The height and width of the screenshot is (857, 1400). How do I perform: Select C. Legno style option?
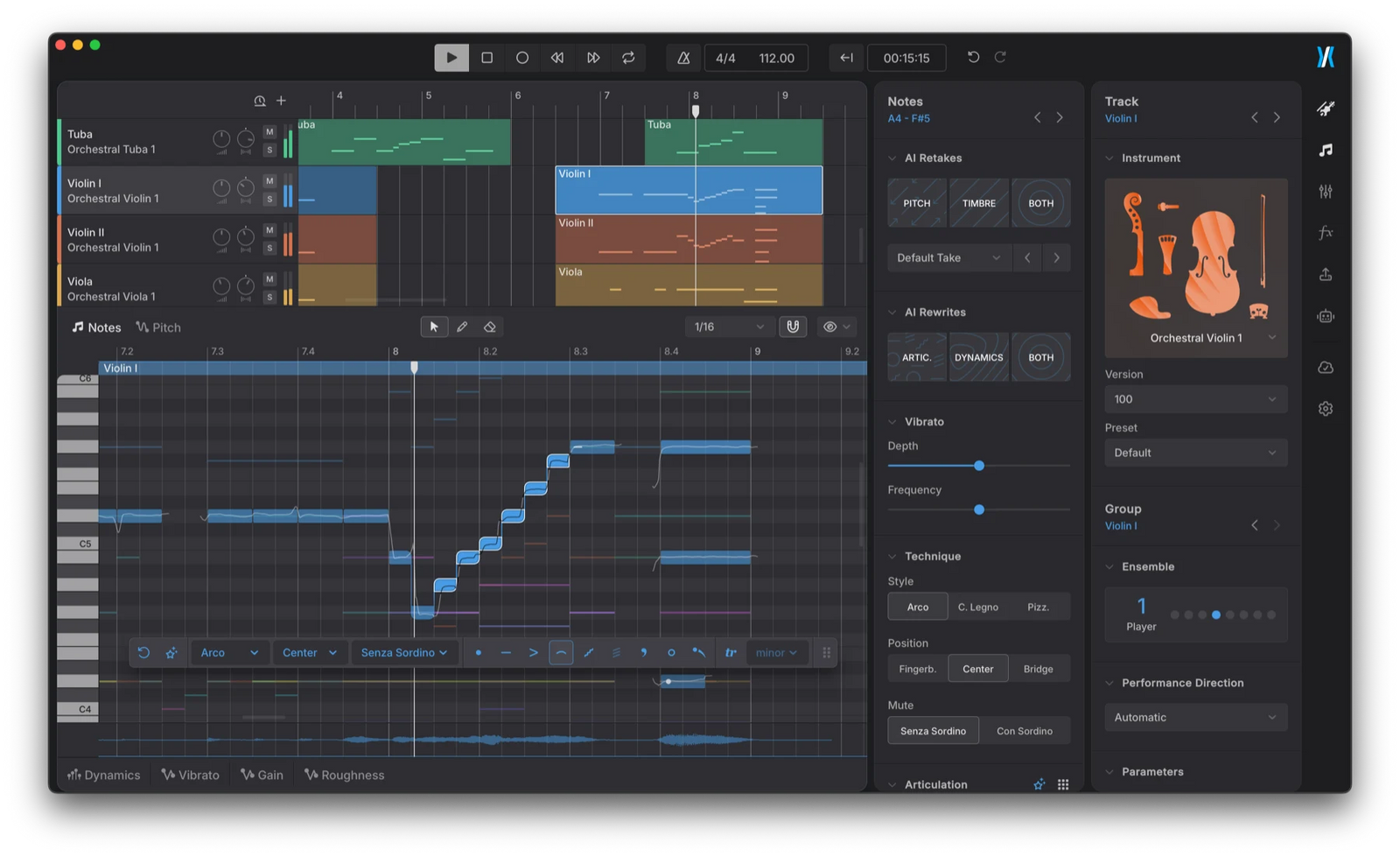point(978,607)
